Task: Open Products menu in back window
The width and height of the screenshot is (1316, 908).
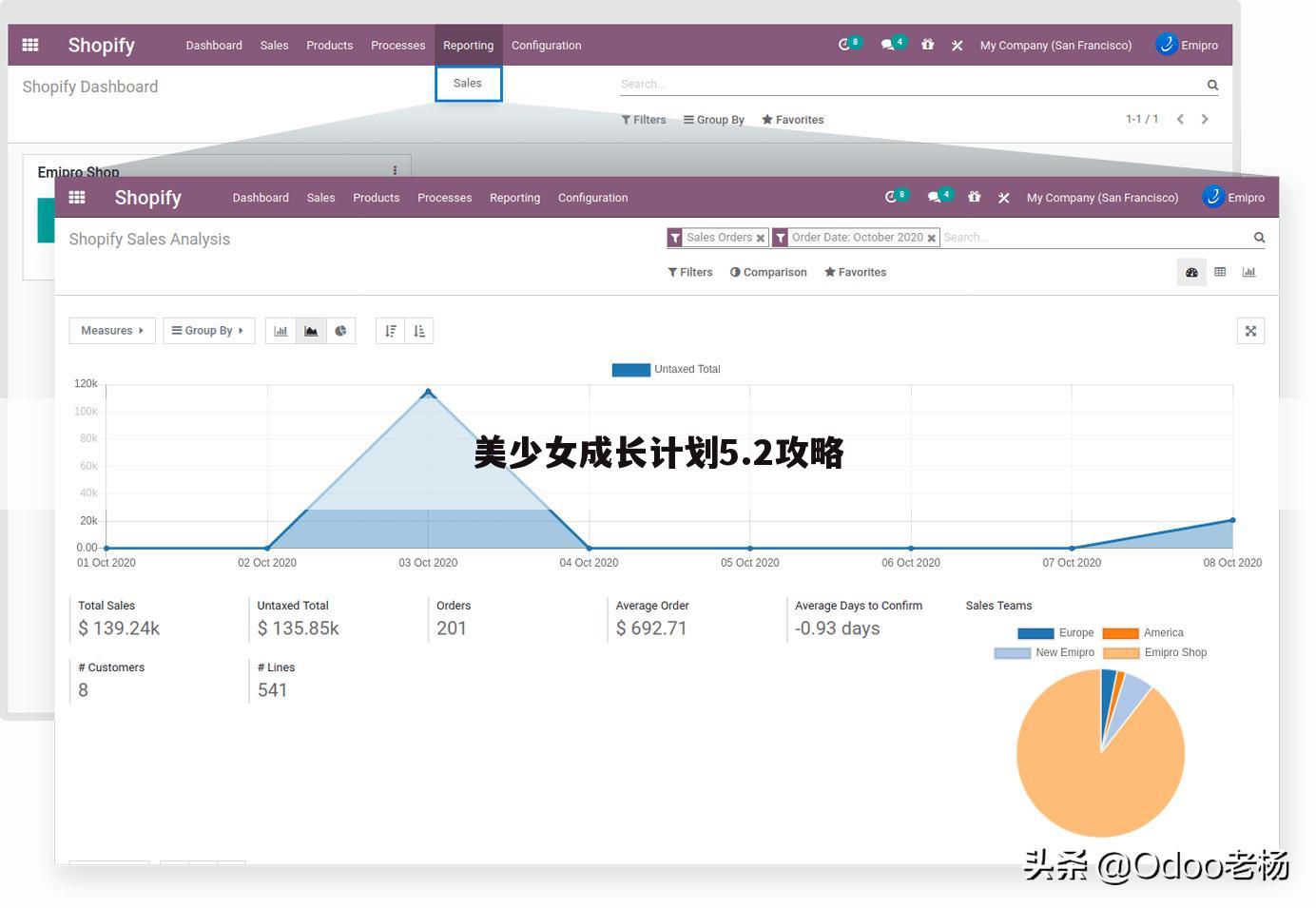Action: (329, 46)
